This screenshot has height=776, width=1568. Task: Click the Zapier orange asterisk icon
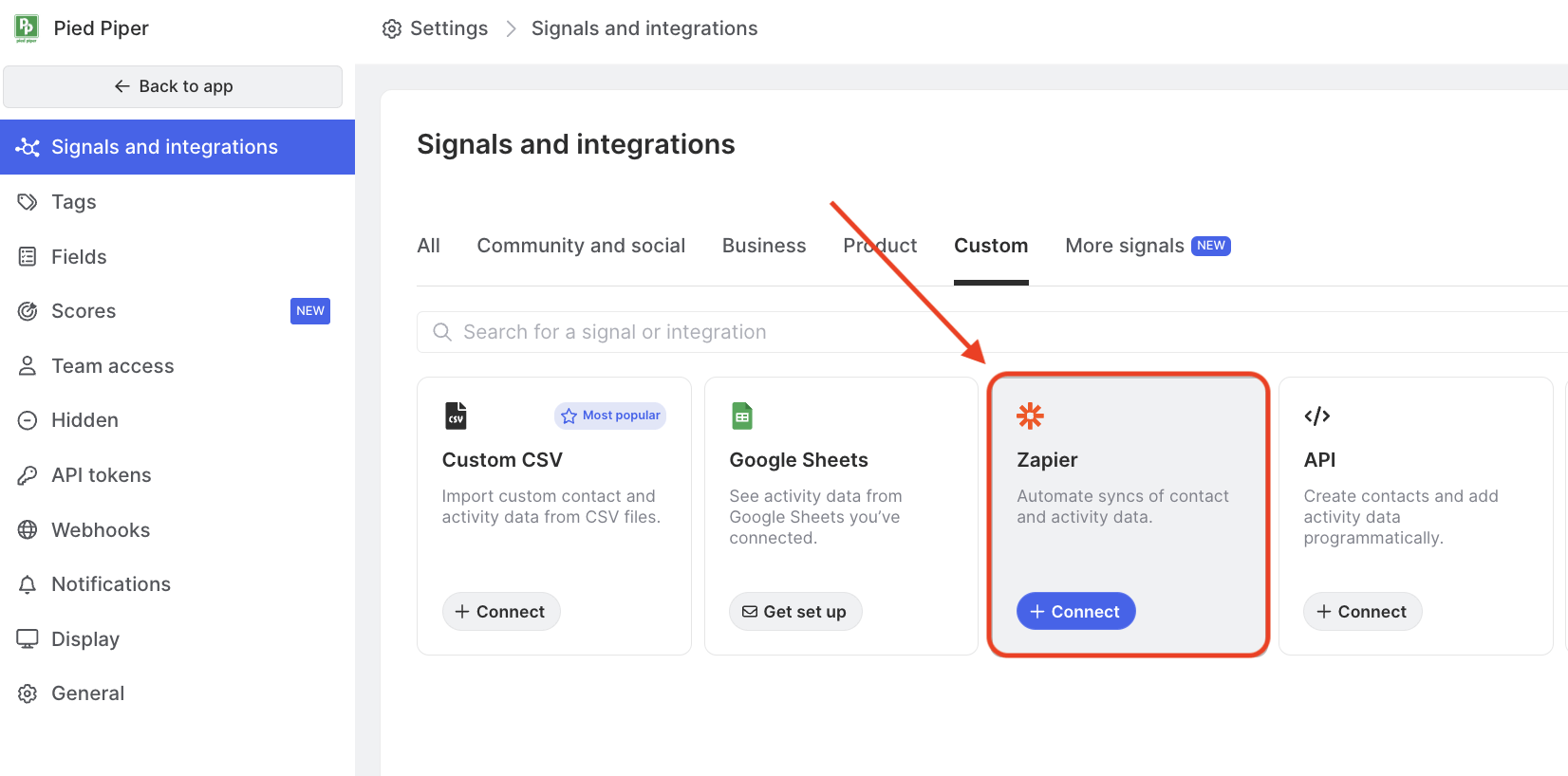pos(1030,416)
